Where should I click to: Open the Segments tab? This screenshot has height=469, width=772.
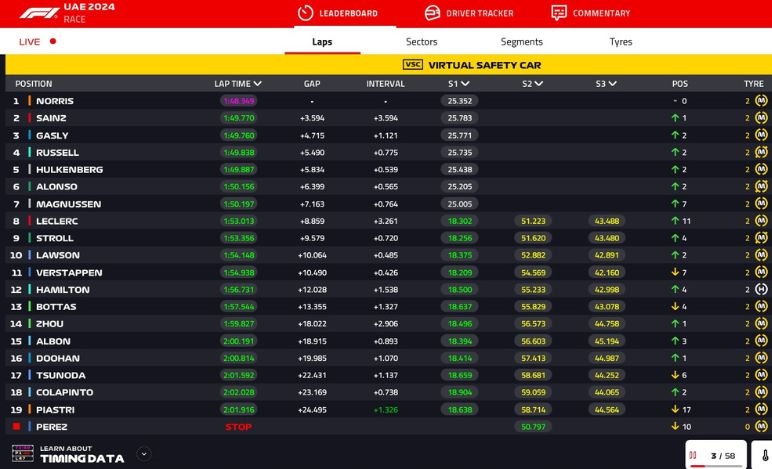coord(521,42)
